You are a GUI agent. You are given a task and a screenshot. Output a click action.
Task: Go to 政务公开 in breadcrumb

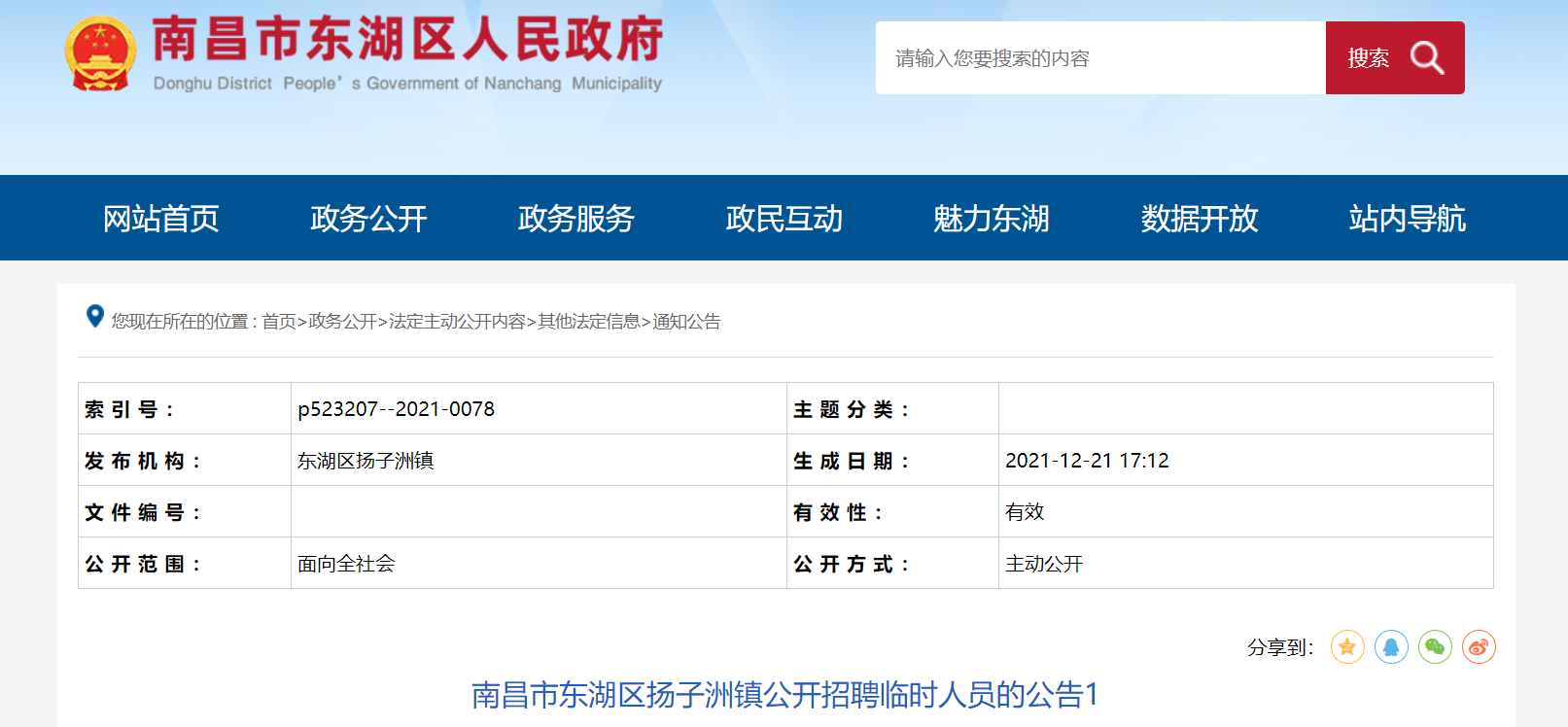coord(342,322)
